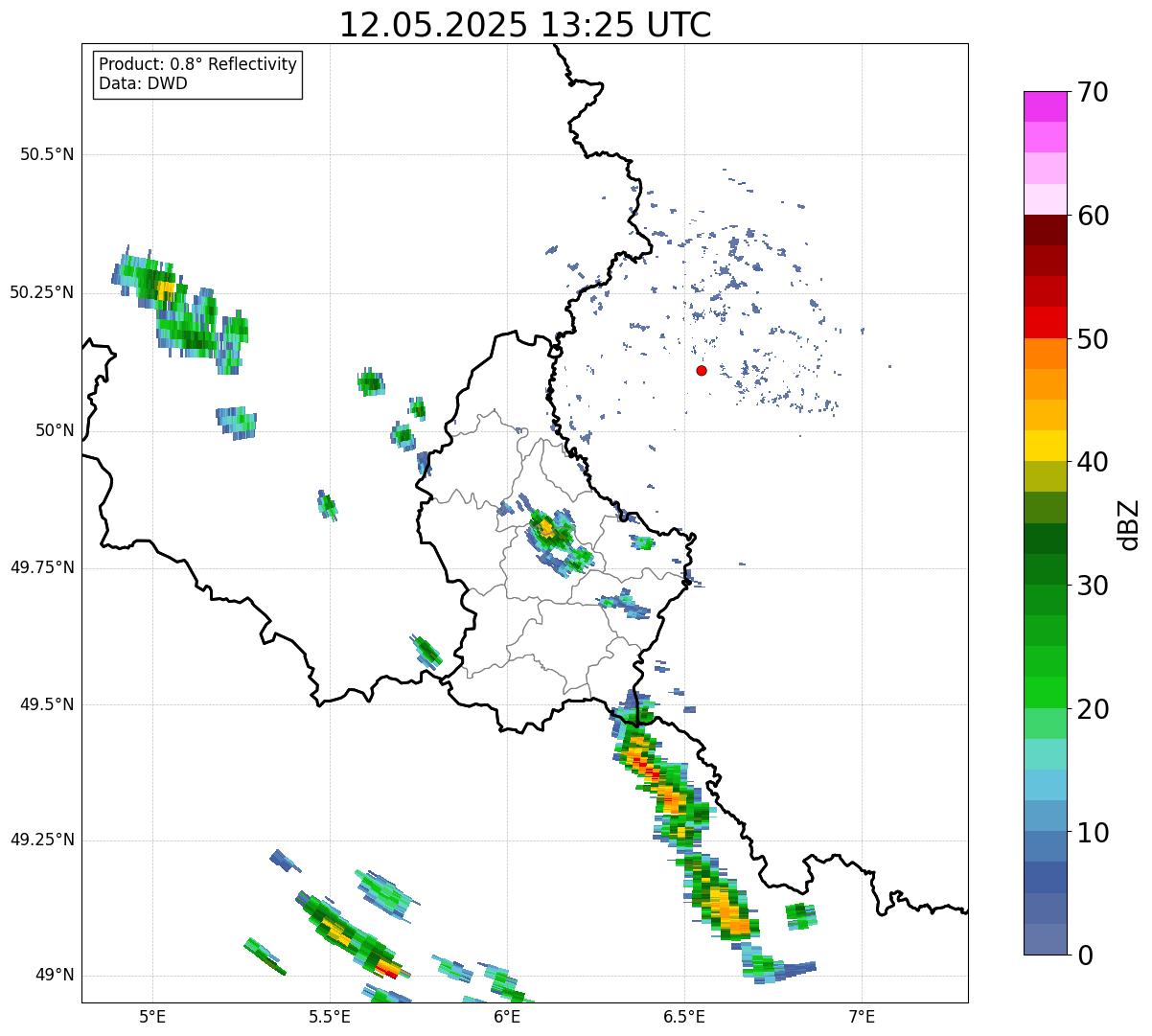This screenshot has height=1036, width=1152.
Task: Click the dBZ colorbar axis label
Action: pyautogui.click(x=1129, y=523)
